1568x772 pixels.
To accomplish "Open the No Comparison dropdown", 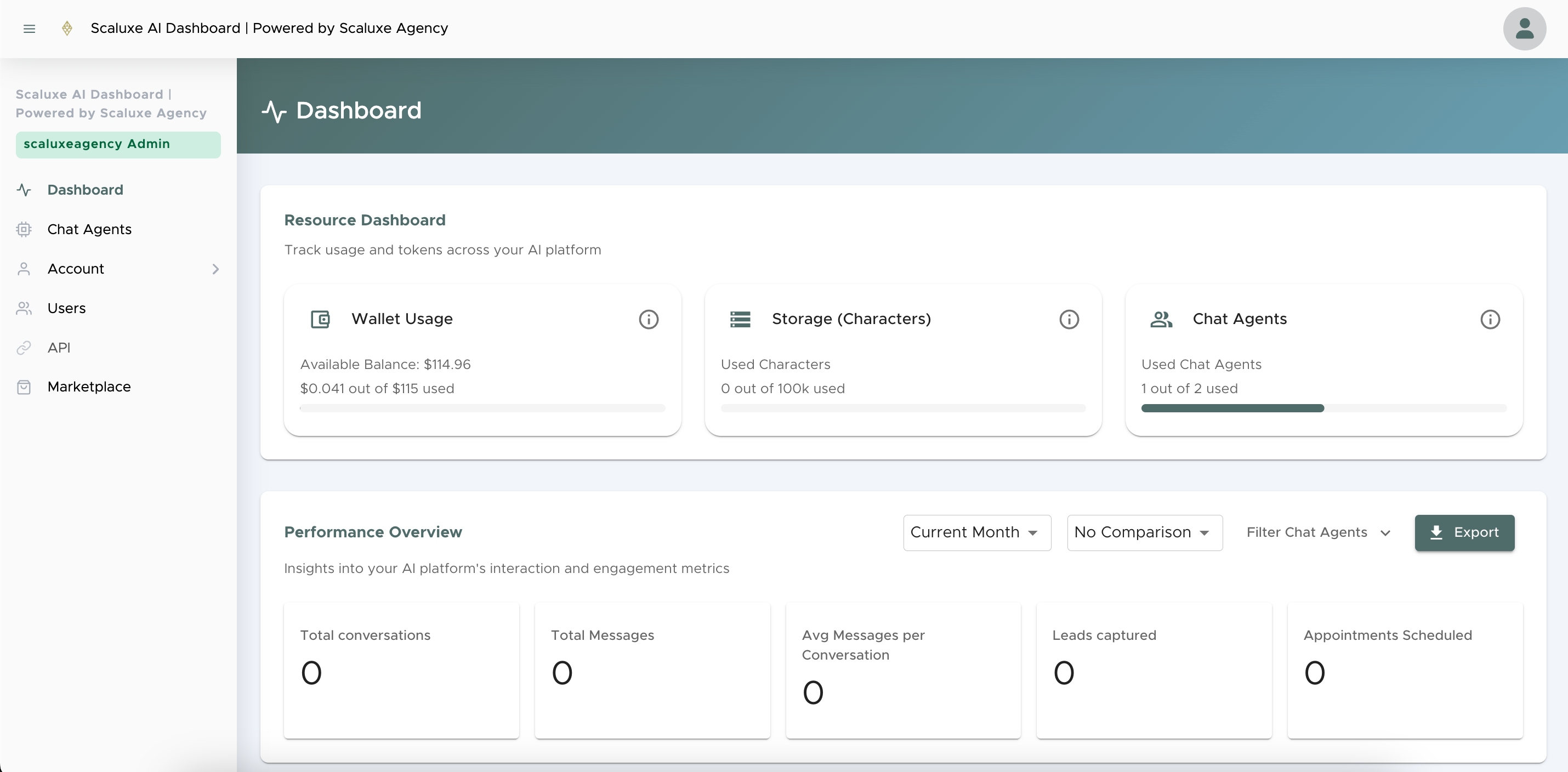I will [x=1144, y=533].
